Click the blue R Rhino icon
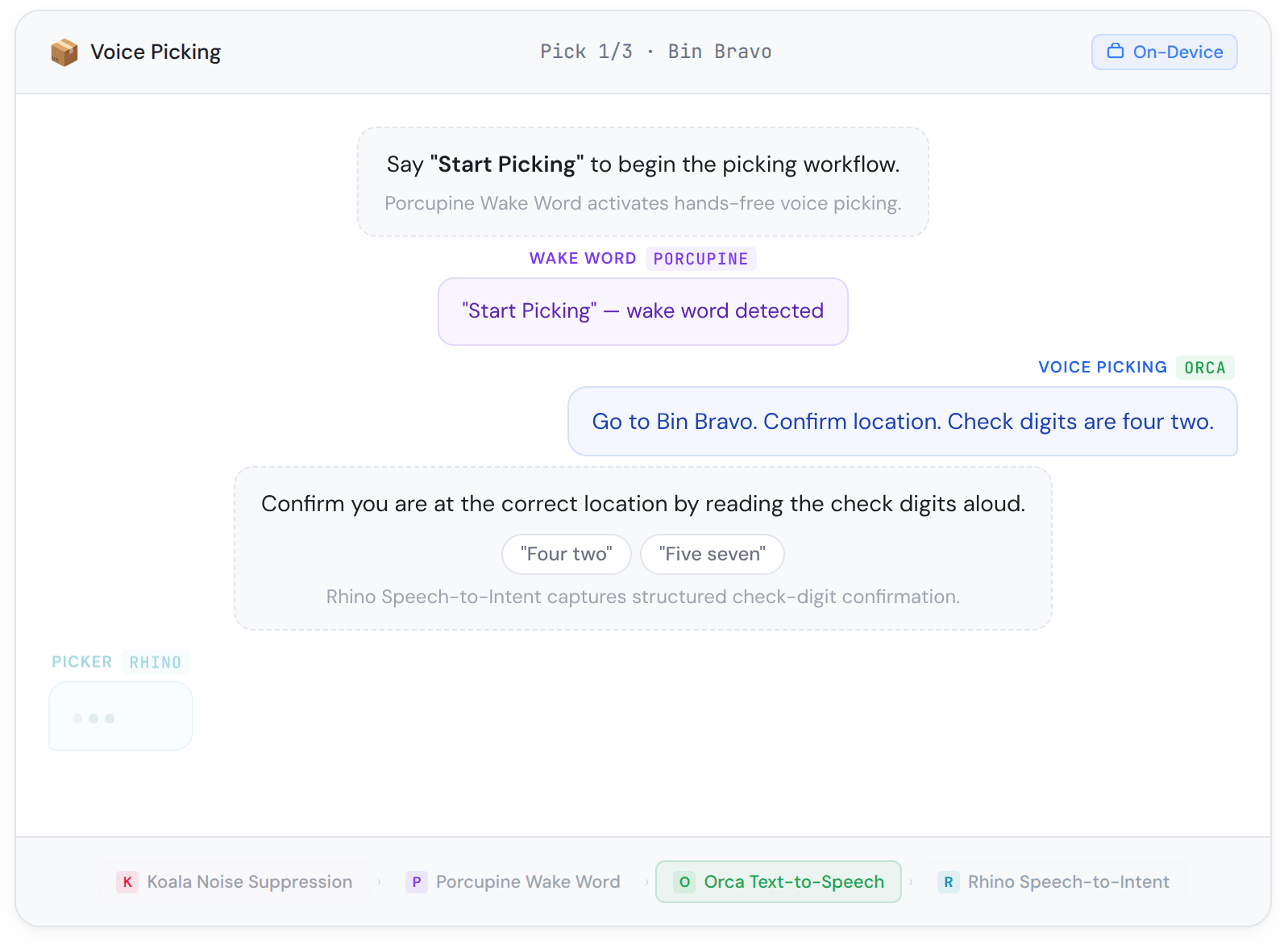This screenshot has width=1288, height=945. click(949, 882)
